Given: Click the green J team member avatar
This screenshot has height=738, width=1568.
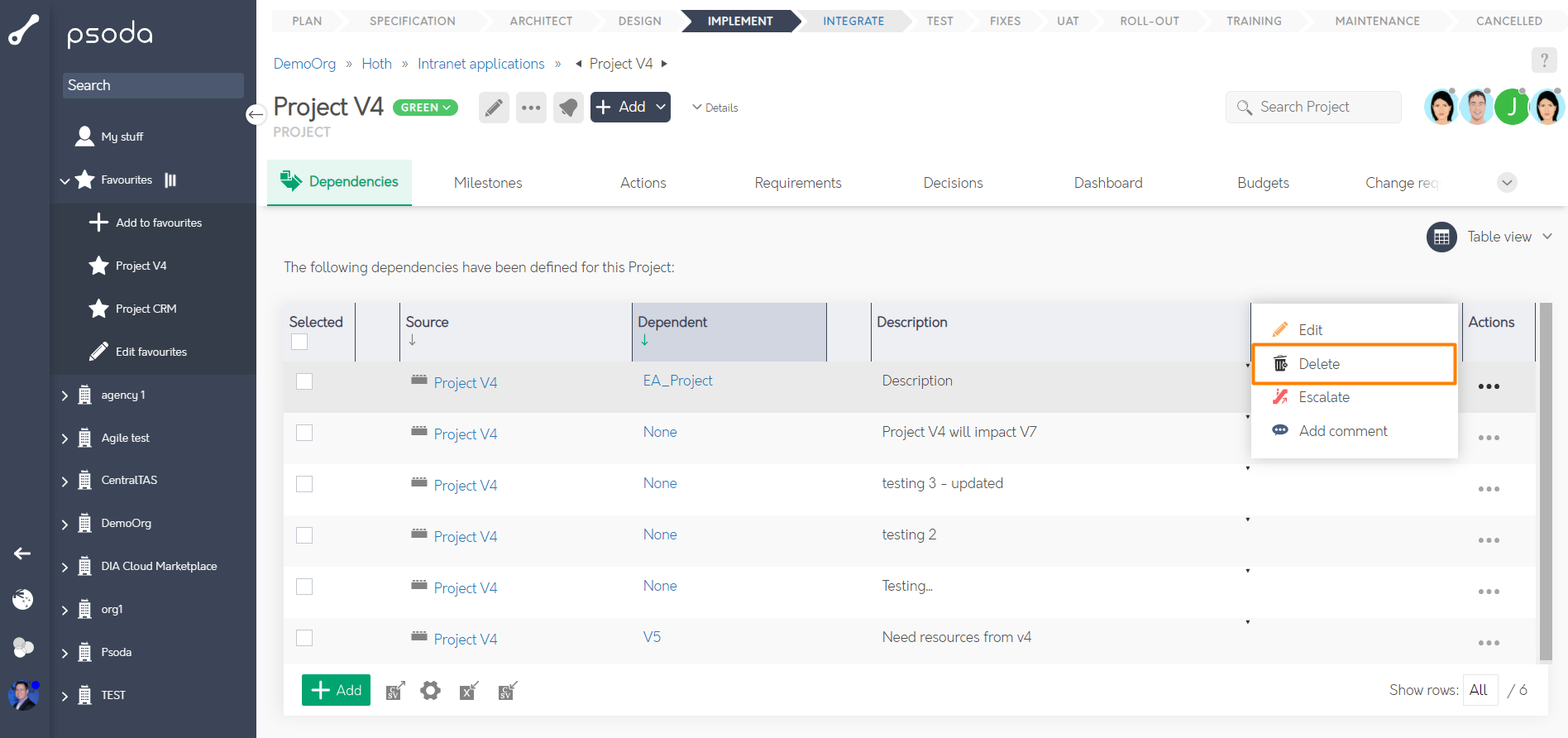Looking at the screenshot, I should point(1512,106).
